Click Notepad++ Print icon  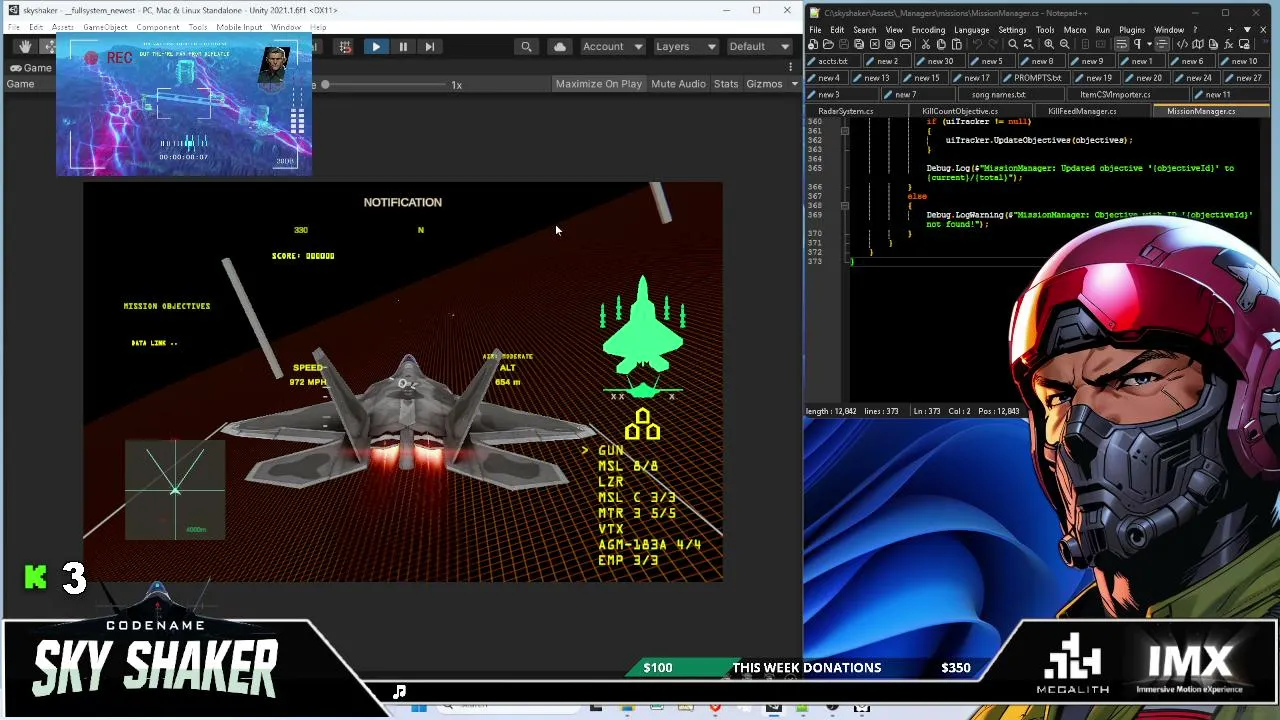(x=906, y=45)
